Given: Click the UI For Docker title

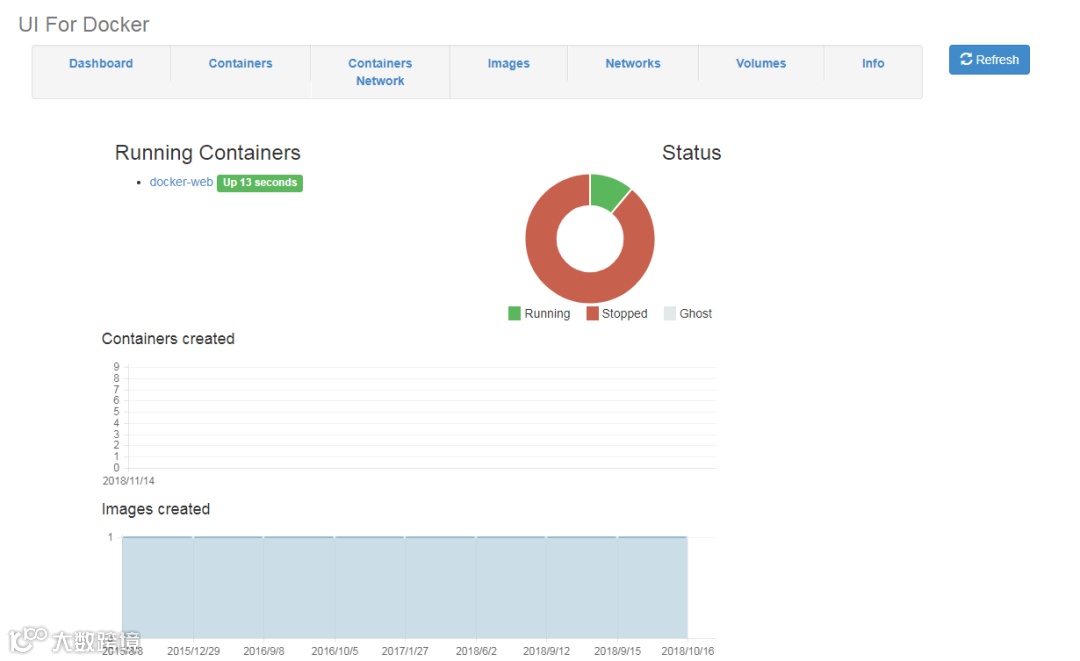Looking at the screenshot, I should 83,25.
